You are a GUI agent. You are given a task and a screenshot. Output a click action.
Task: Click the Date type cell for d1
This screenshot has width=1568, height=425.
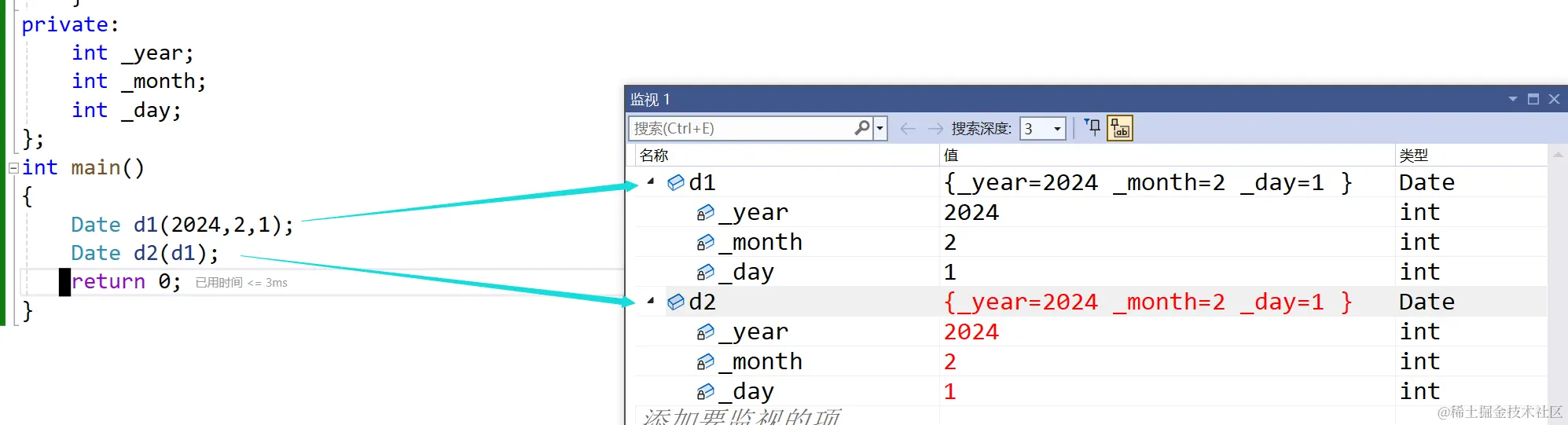point(1427,182)
